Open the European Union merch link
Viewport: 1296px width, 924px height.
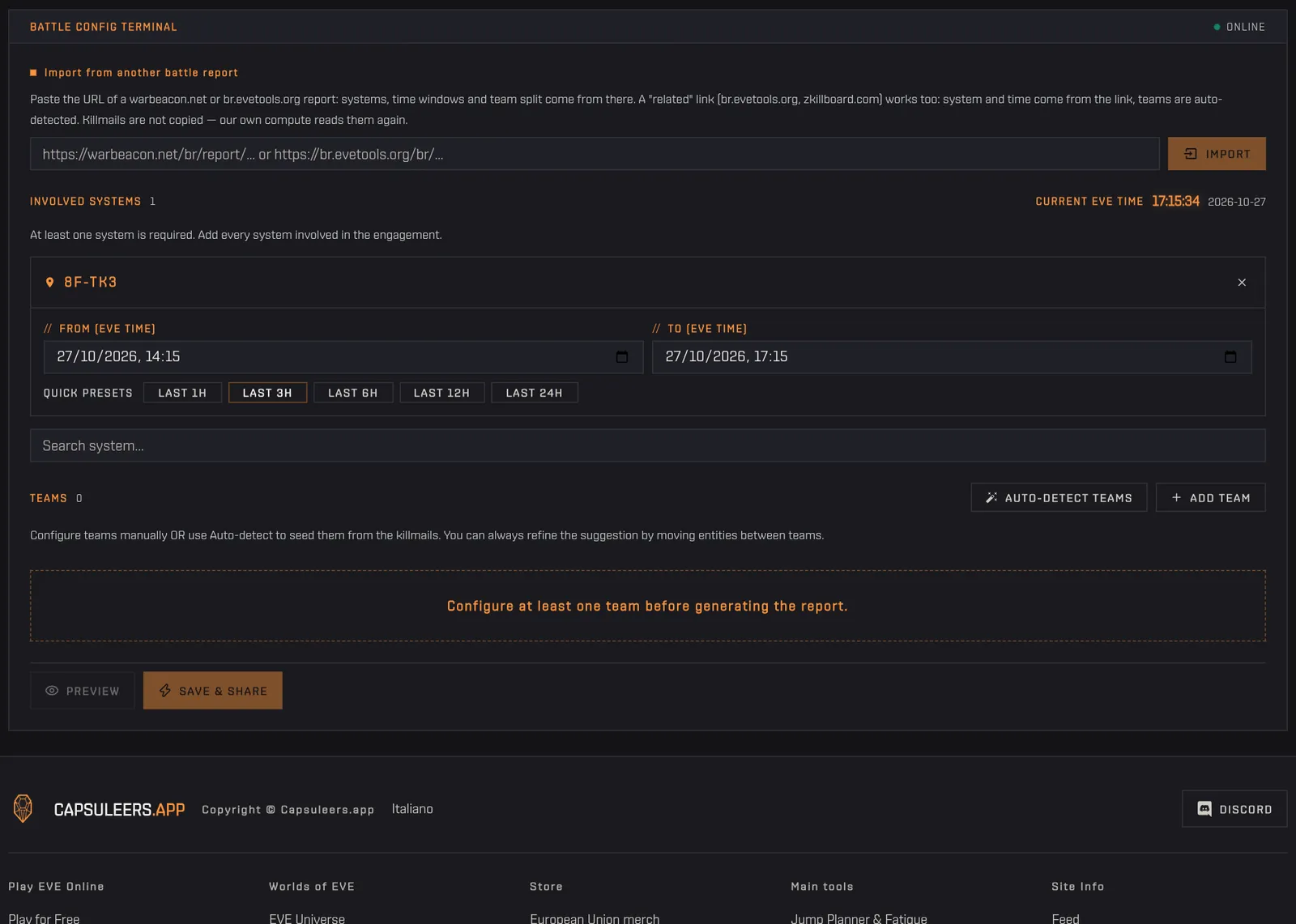tap(595, 918)
